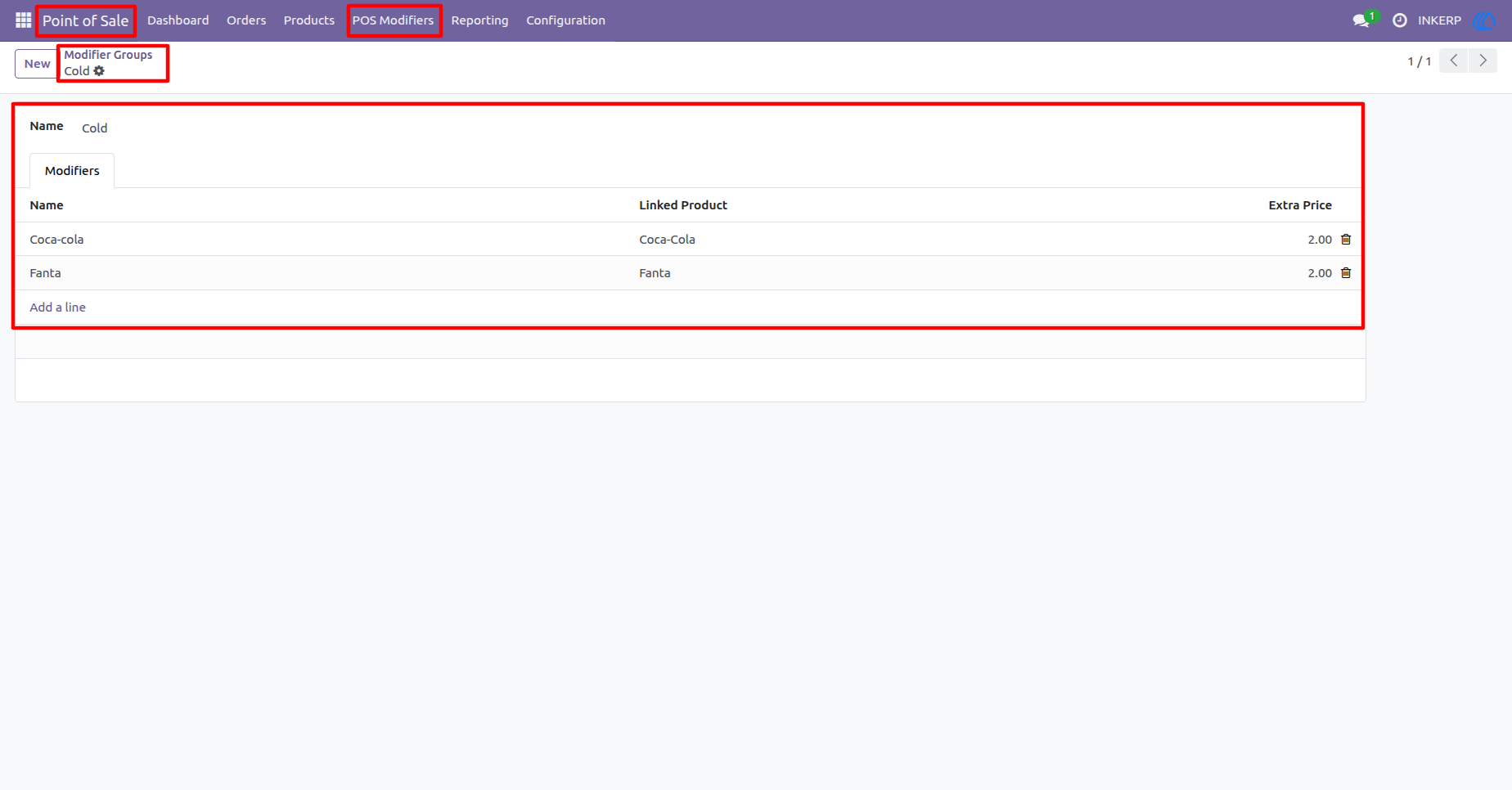The image size is (1512, 790).
Task: Open the gear actions menu beside Cold
Action: (x=99, y=71)
